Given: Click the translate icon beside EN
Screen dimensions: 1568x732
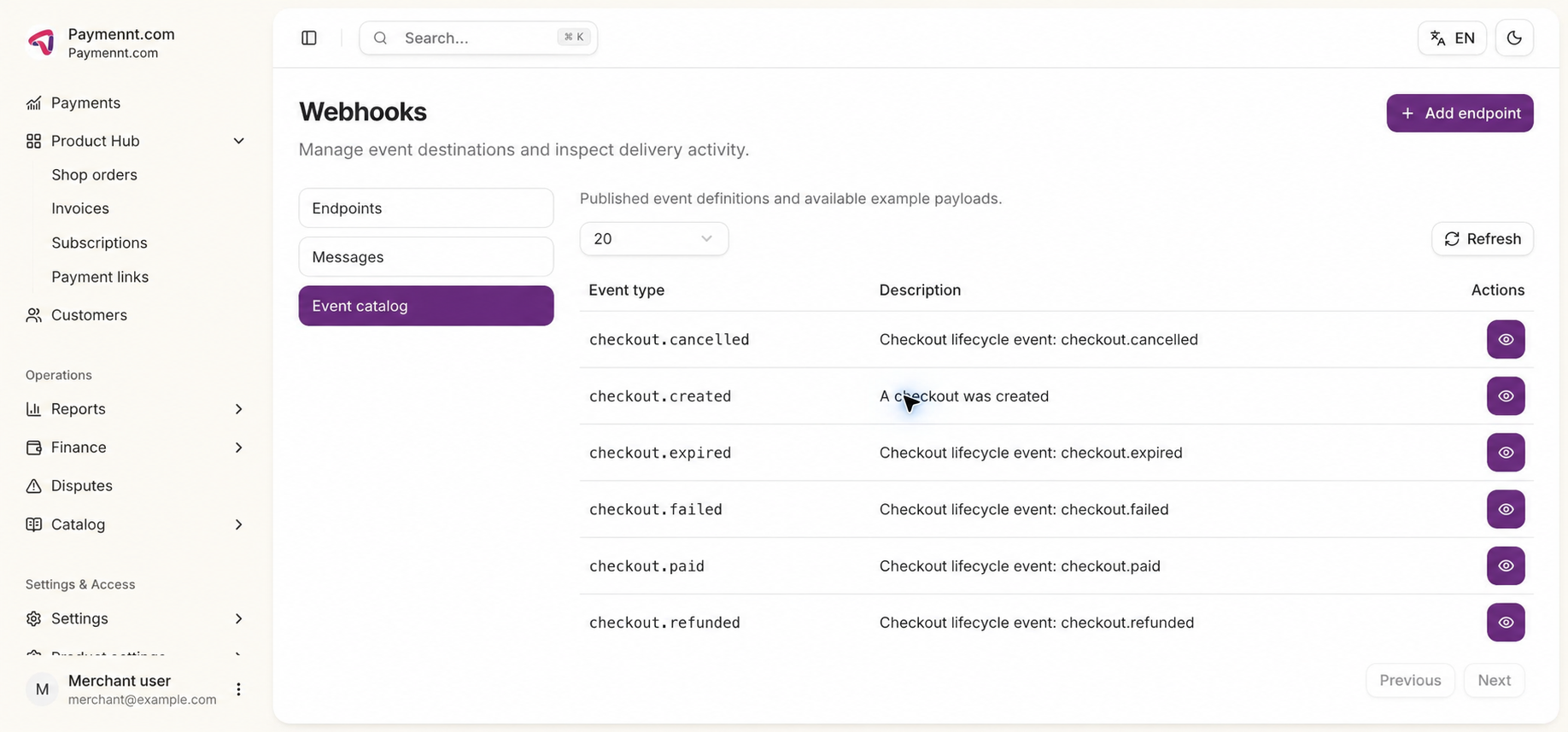Looking at the screenshot, I should [1438, 38].
